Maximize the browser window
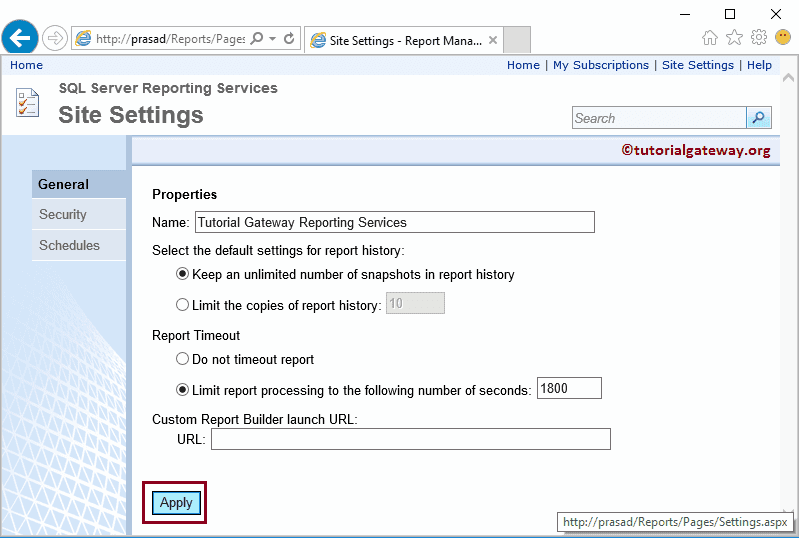The image size is (799, 538). coord(730,14)
